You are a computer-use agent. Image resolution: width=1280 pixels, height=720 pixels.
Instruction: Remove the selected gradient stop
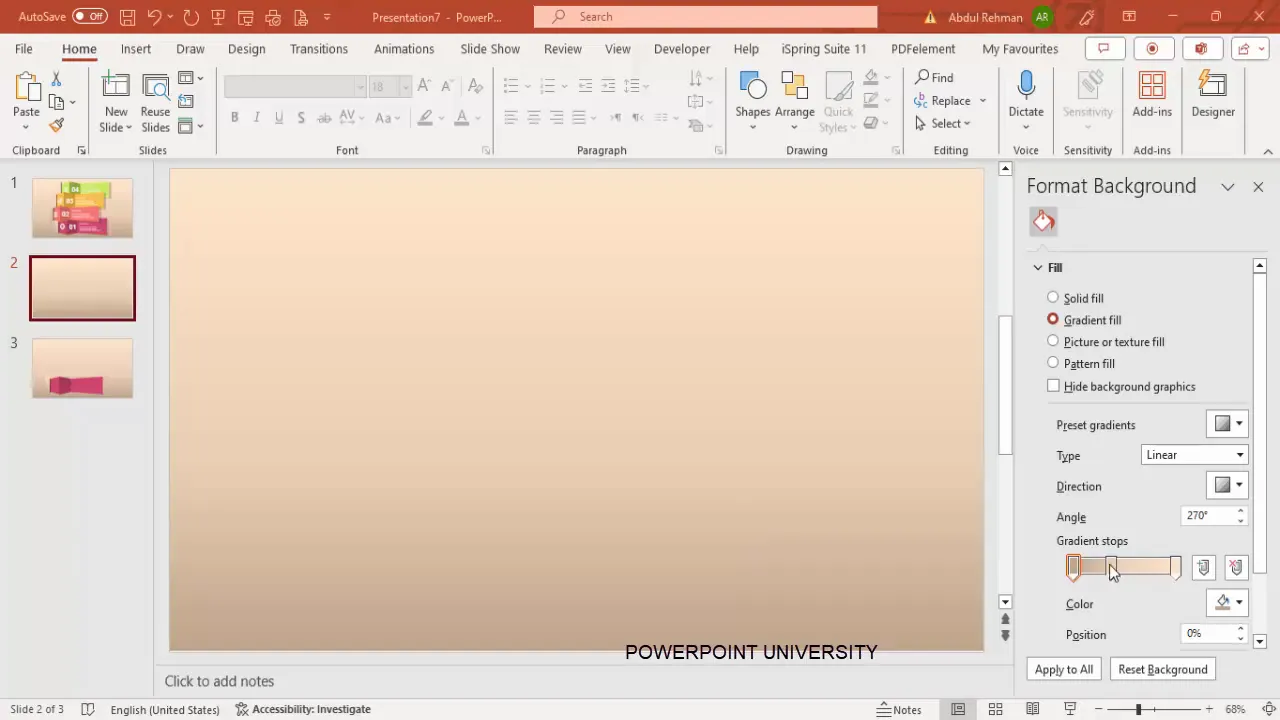coord(1236,568)
